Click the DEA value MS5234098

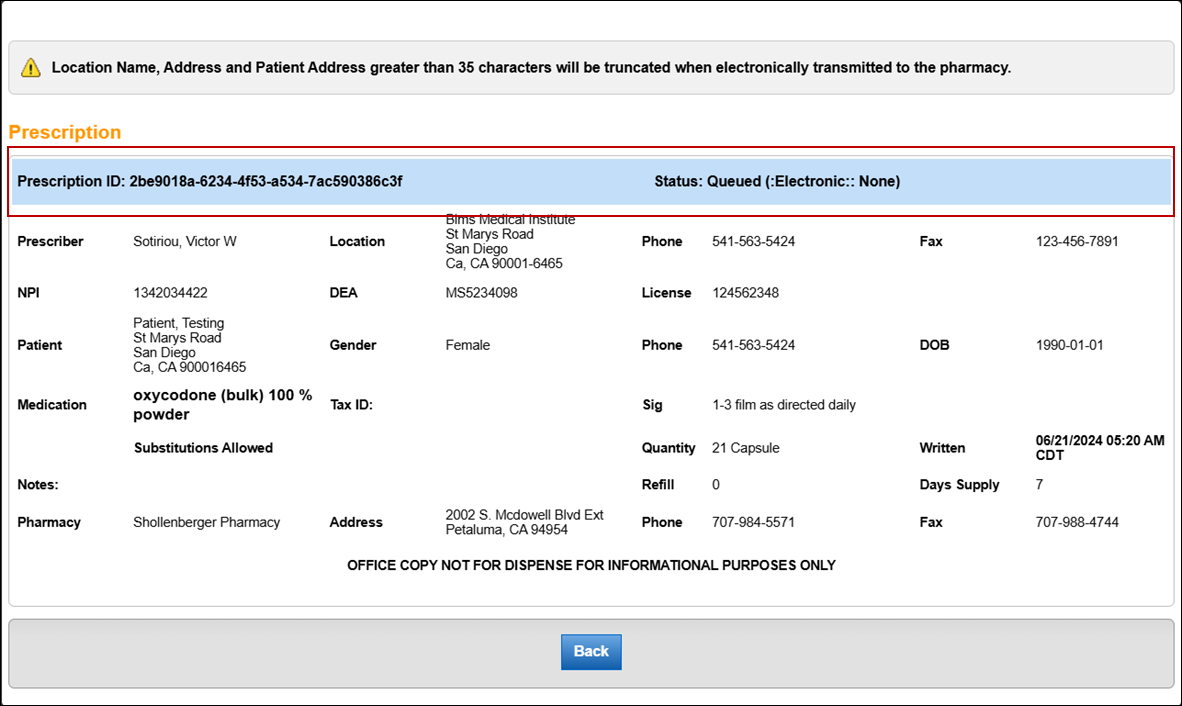pyautogui.click(x=482, y=293)
